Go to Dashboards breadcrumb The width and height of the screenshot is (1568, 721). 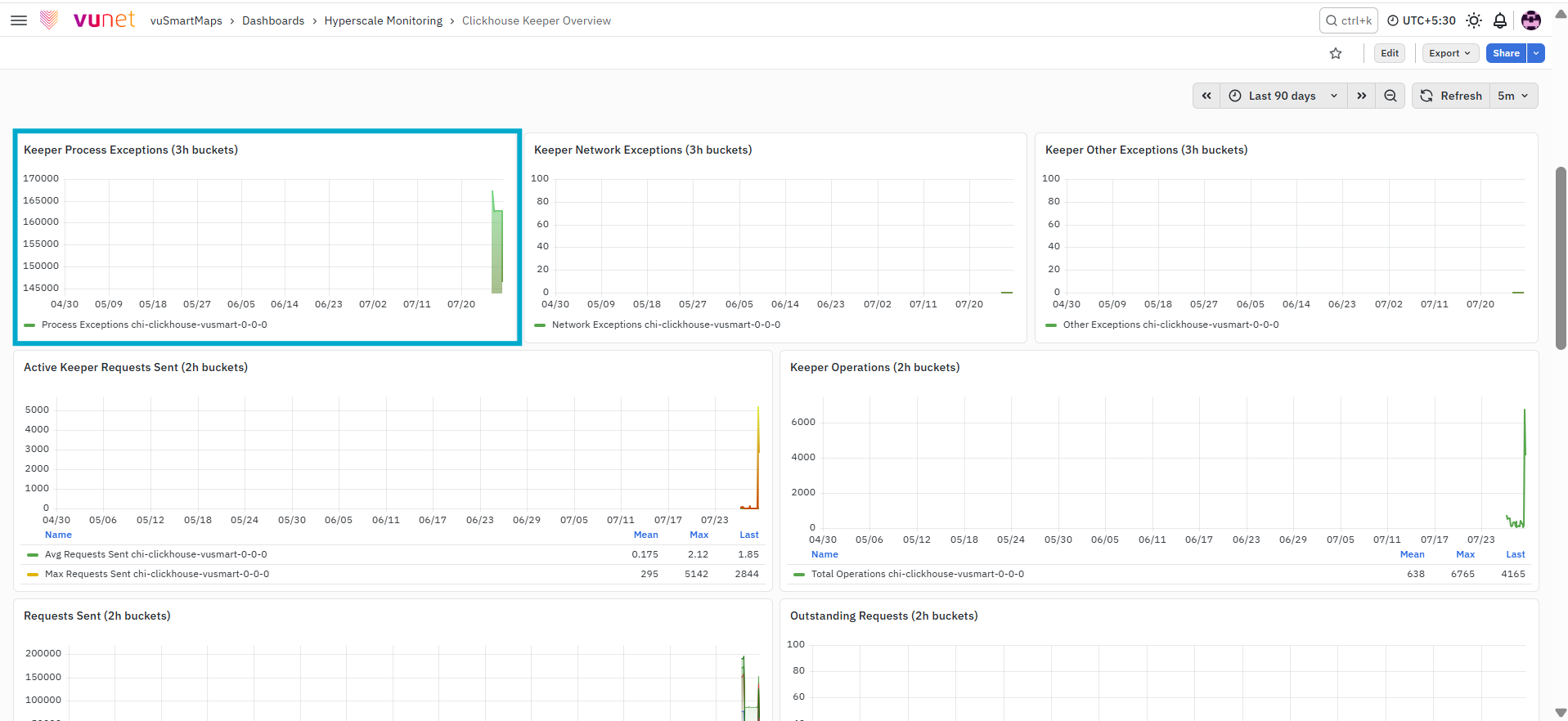point(273,20)
